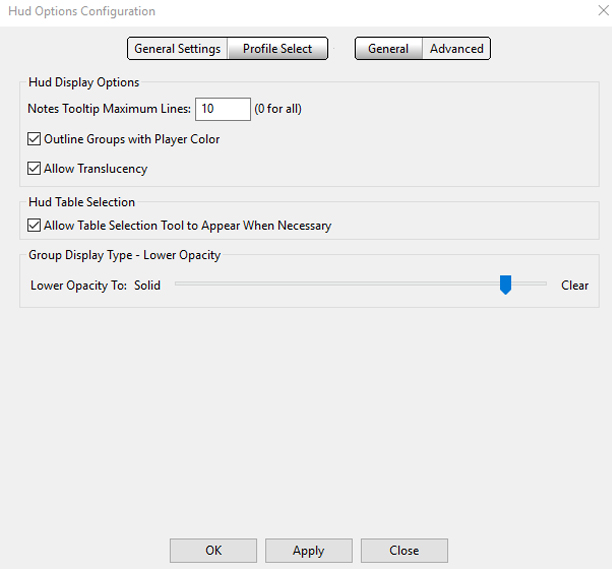
Task: Click the opacity slider track near Solid
Action: (200, 284)
